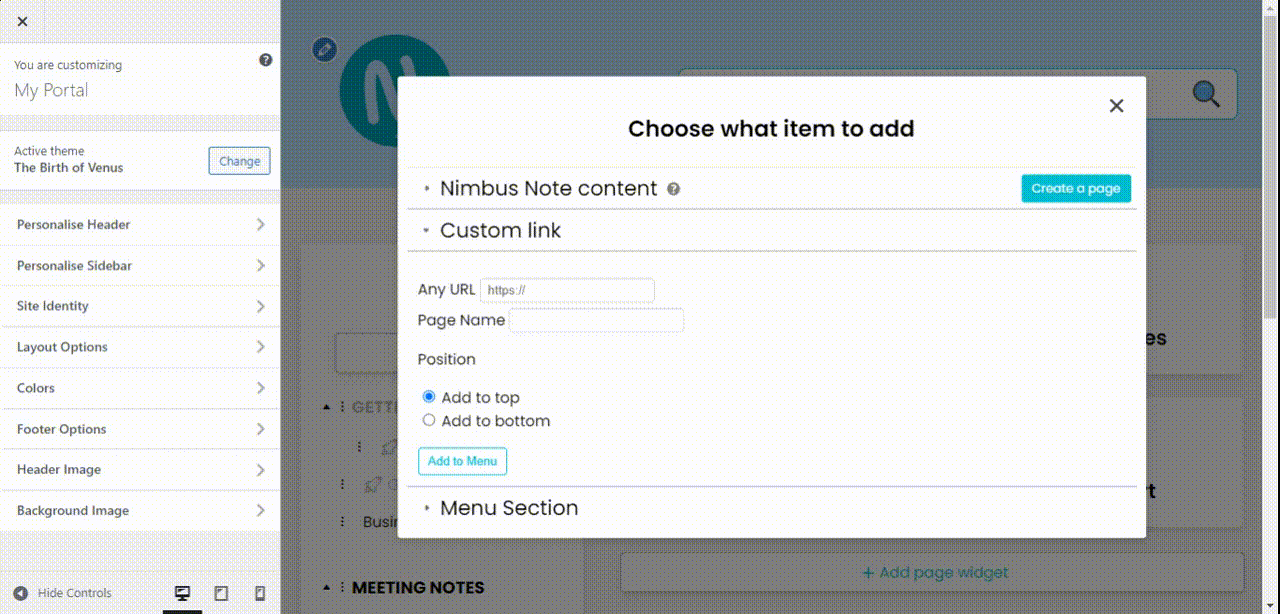
Task: Open the Site Identity panel
Action: (140, 306)
